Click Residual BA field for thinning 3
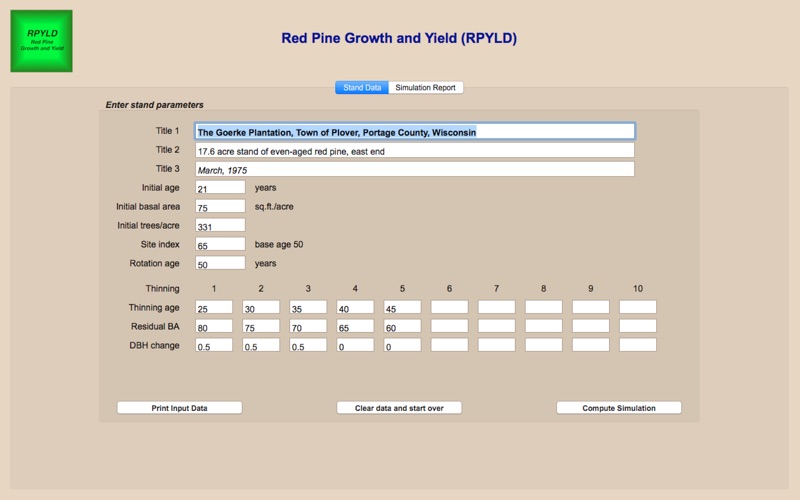Image resolution: width=800 pixels, height=500 pixels. 308,326
